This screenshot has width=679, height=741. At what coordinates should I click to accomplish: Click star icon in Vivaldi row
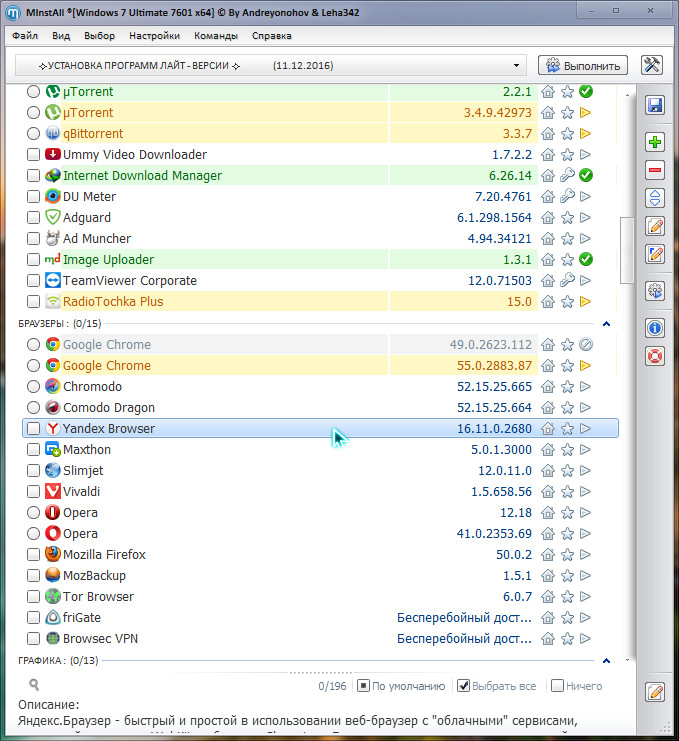(x=567, y=491)
